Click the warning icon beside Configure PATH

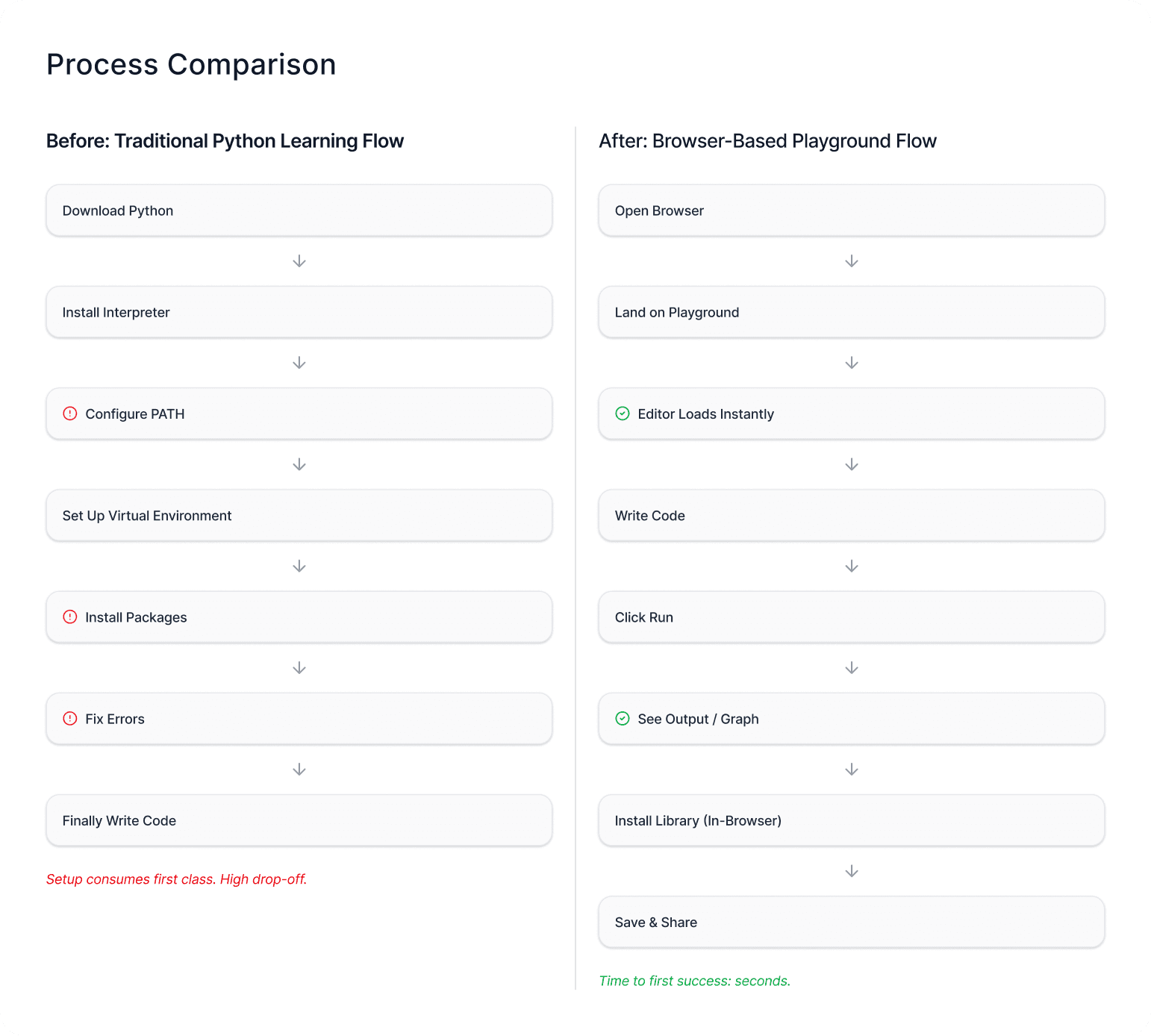point(70,414)
